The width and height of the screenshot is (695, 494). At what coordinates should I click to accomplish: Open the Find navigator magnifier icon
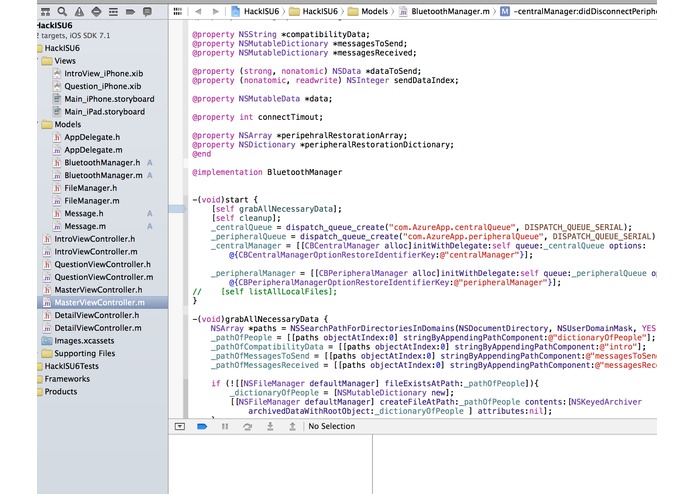coord(62,12)
